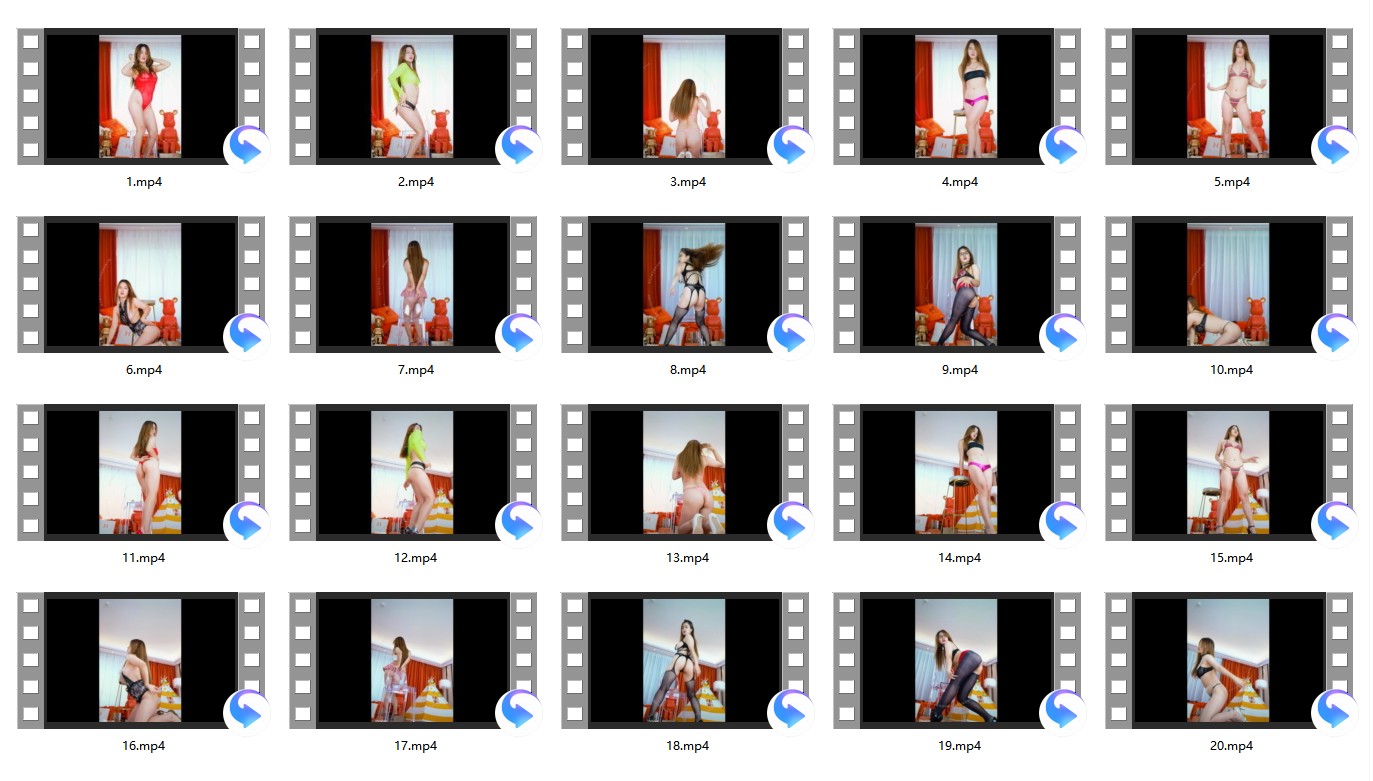Select the 12.mp4 video thumbnail
Viewport: 1373px width, 781px height.
coord(413,472)
